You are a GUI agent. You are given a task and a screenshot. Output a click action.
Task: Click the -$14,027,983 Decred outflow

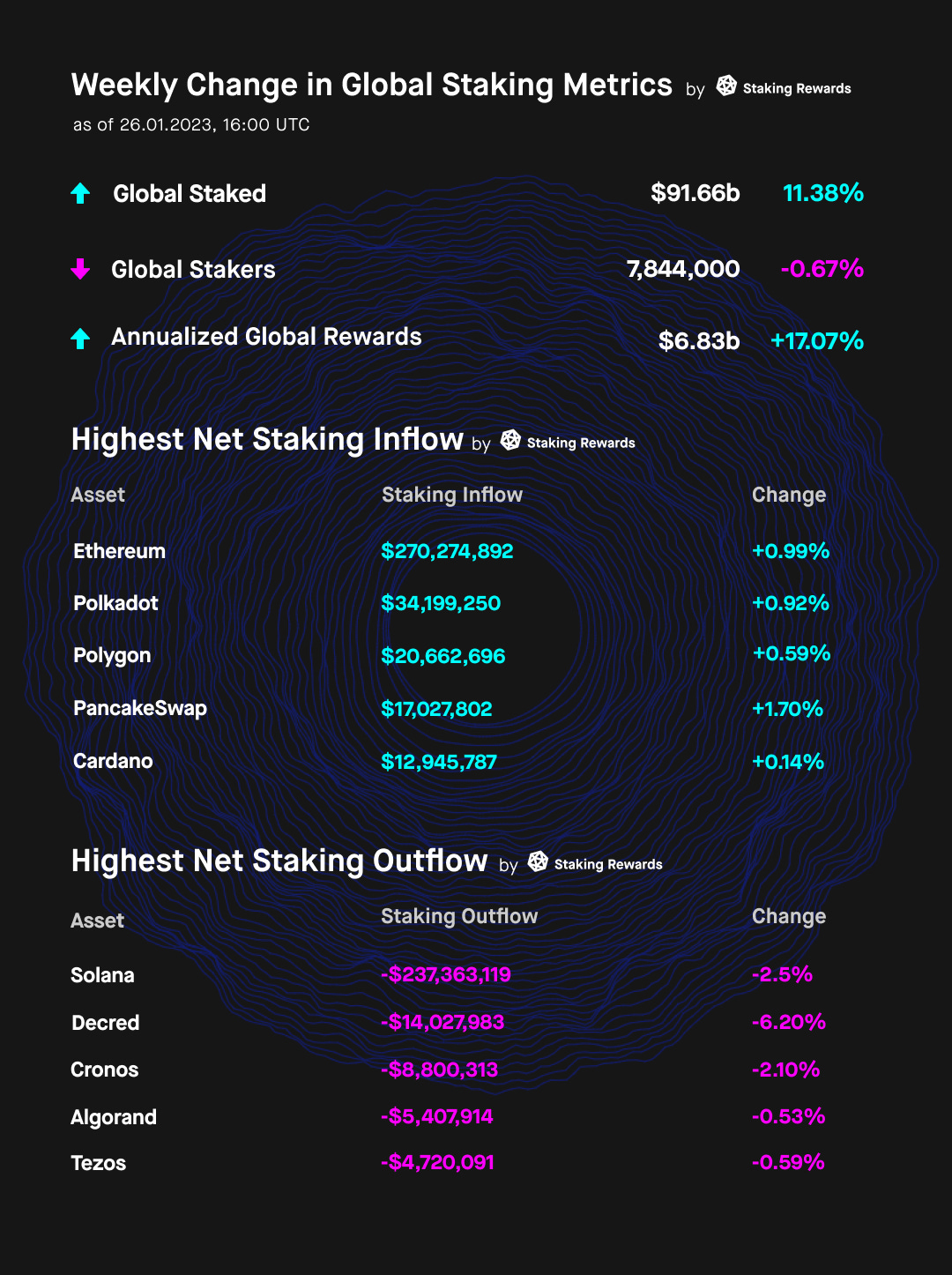click(443, 1022)
